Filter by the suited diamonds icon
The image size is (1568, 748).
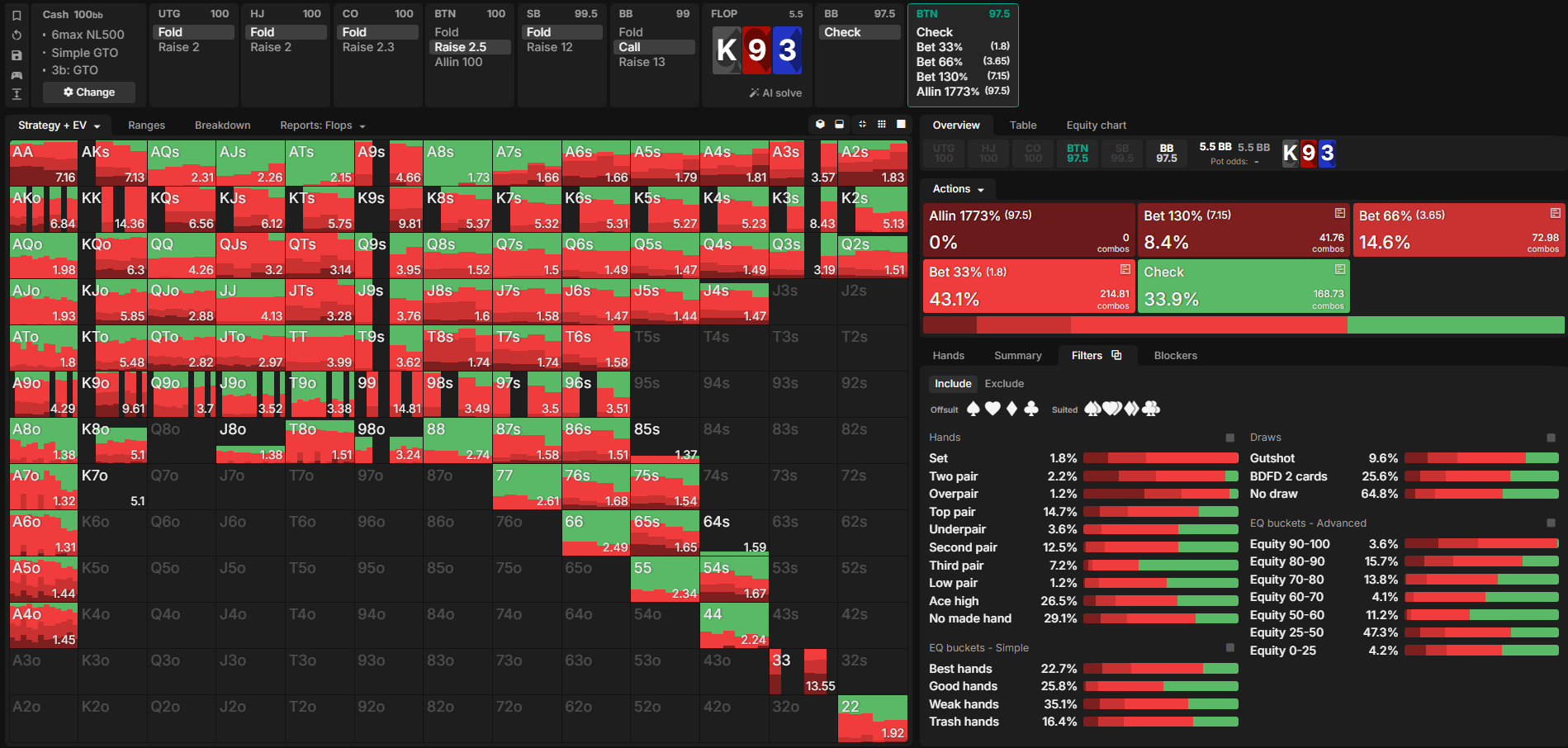(1131, 409)
